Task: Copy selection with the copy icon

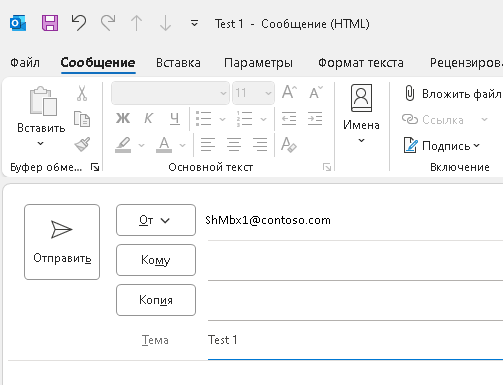Action: pos(82,119)
